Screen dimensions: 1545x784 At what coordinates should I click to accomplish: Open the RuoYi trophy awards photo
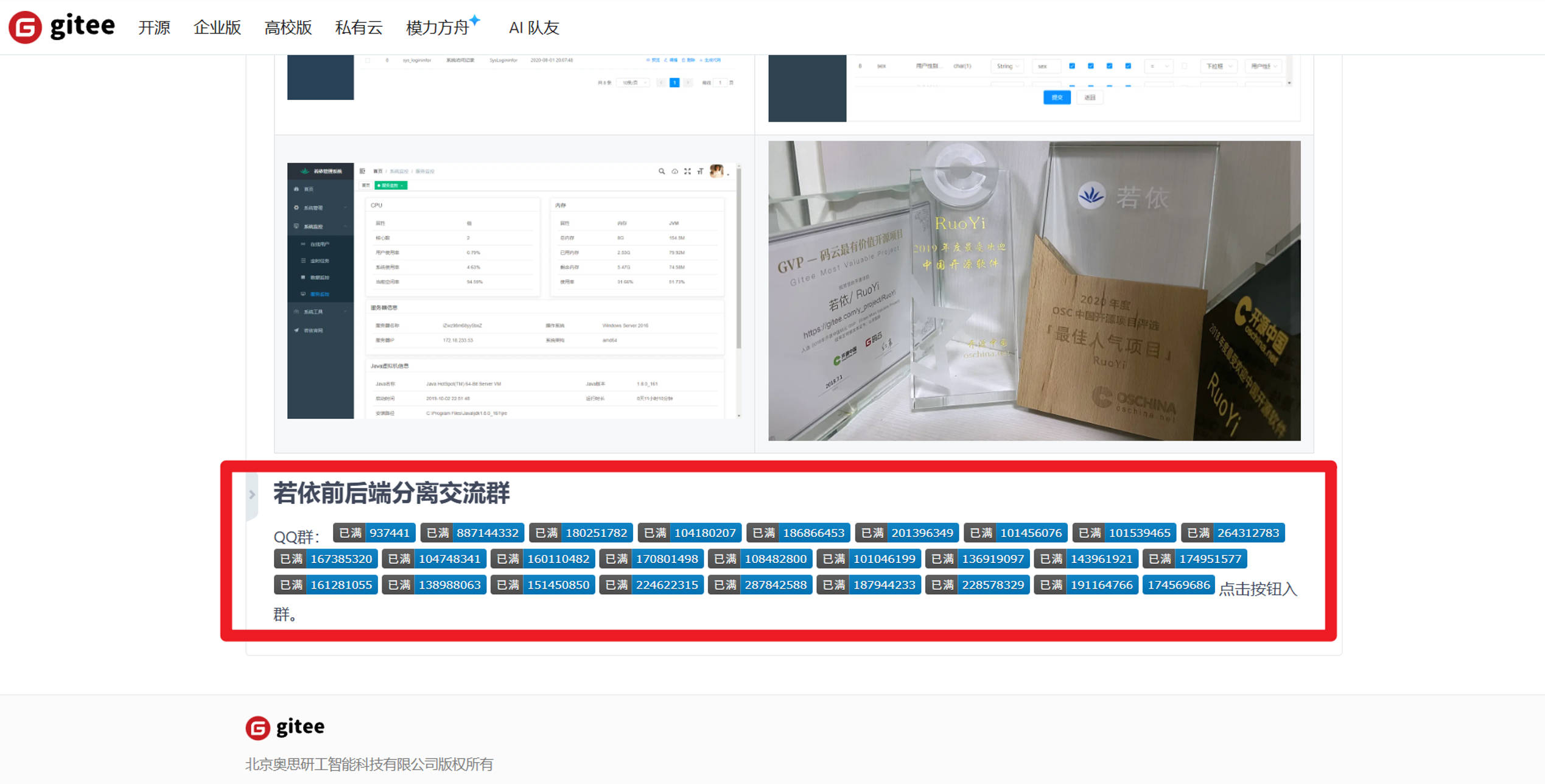pos(1034,291)
